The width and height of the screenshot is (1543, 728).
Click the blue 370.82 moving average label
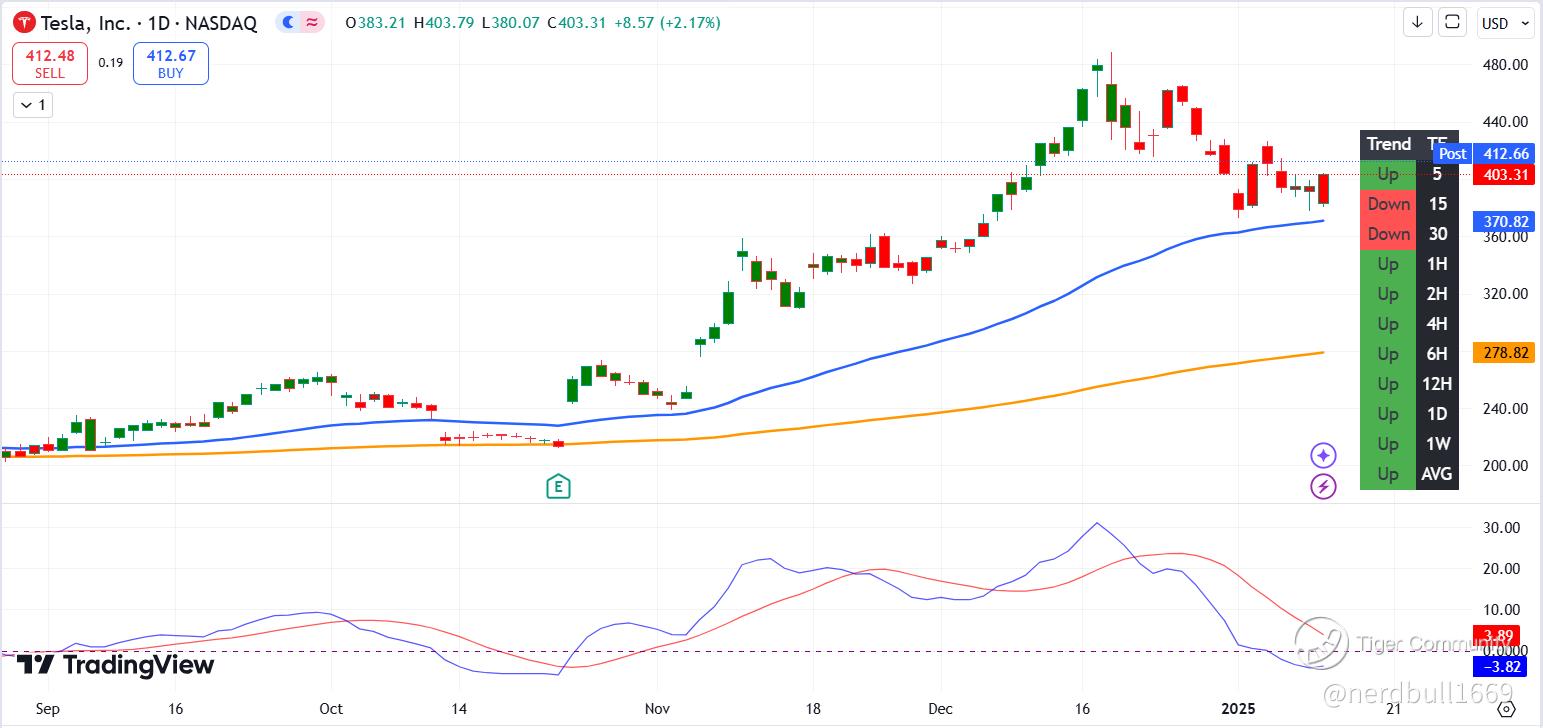pyautogui.click(x=1504, y=221)
